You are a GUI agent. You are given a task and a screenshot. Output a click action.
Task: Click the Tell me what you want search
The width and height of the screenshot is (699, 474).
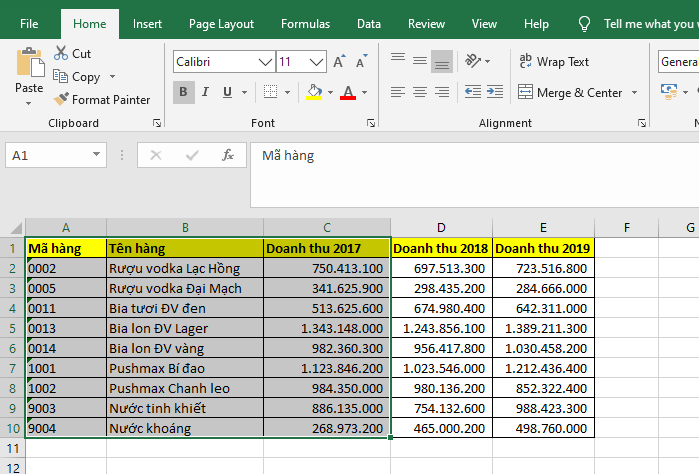(x=648, y=24)
